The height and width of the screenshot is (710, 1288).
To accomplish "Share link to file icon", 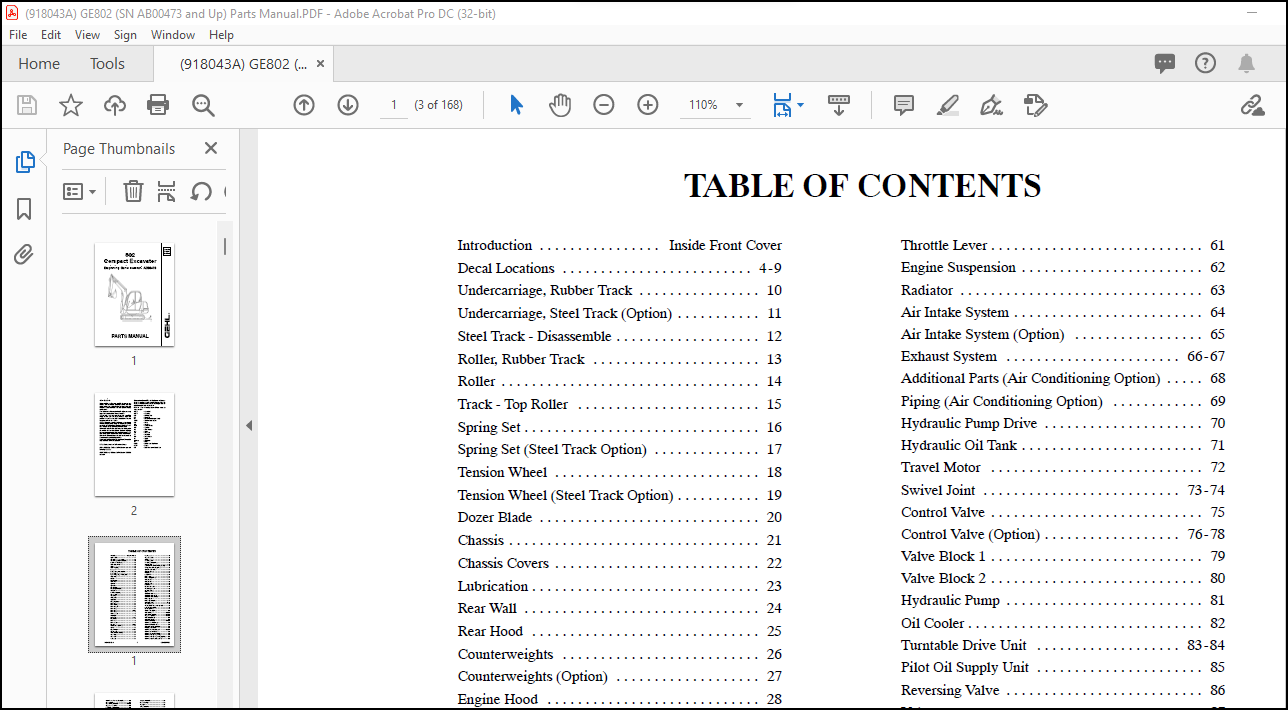I will (x=1252, y=105).
